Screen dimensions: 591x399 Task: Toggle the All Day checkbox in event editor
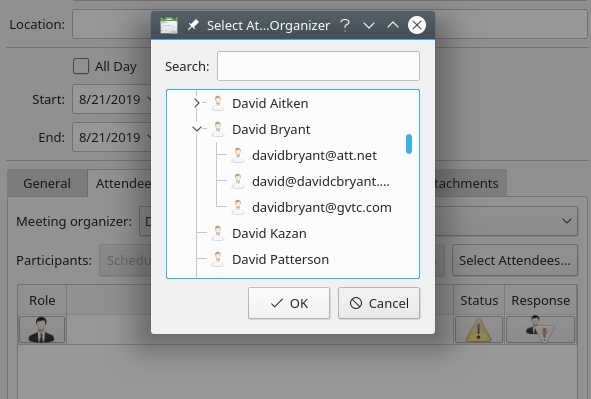click(81, 66)
